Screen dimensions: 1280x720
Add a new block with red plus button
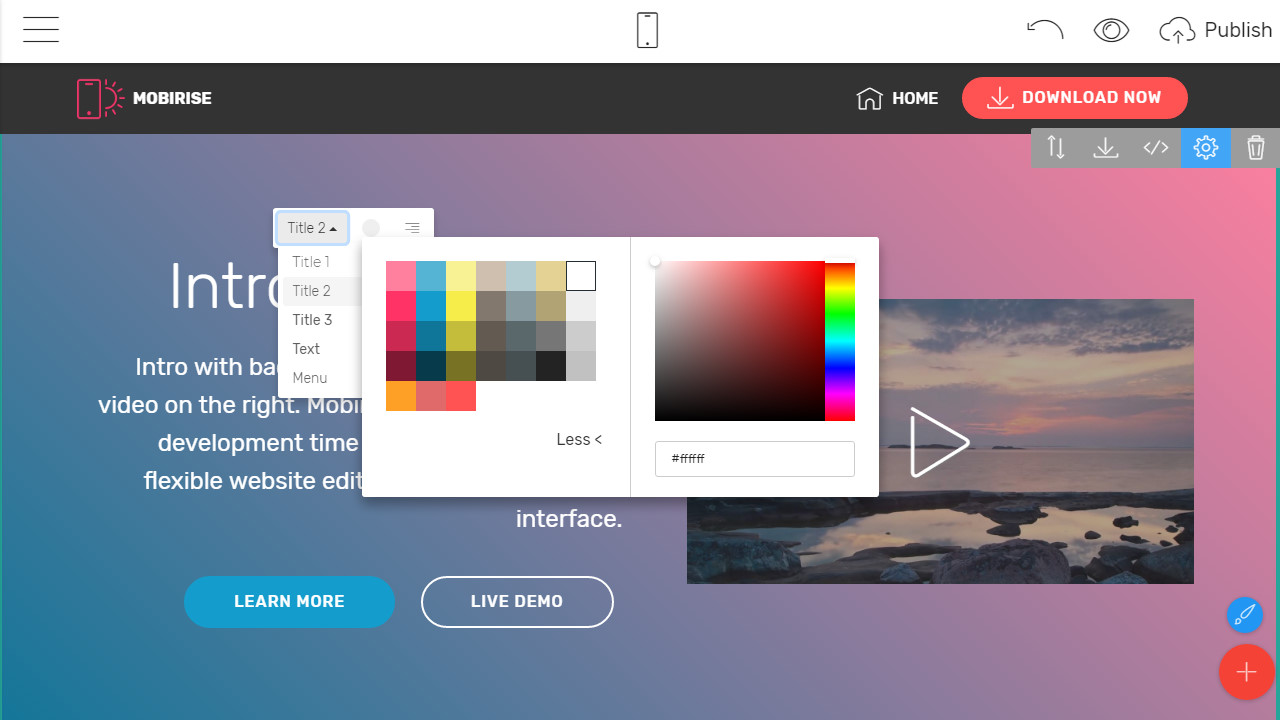coord(1246,671)
